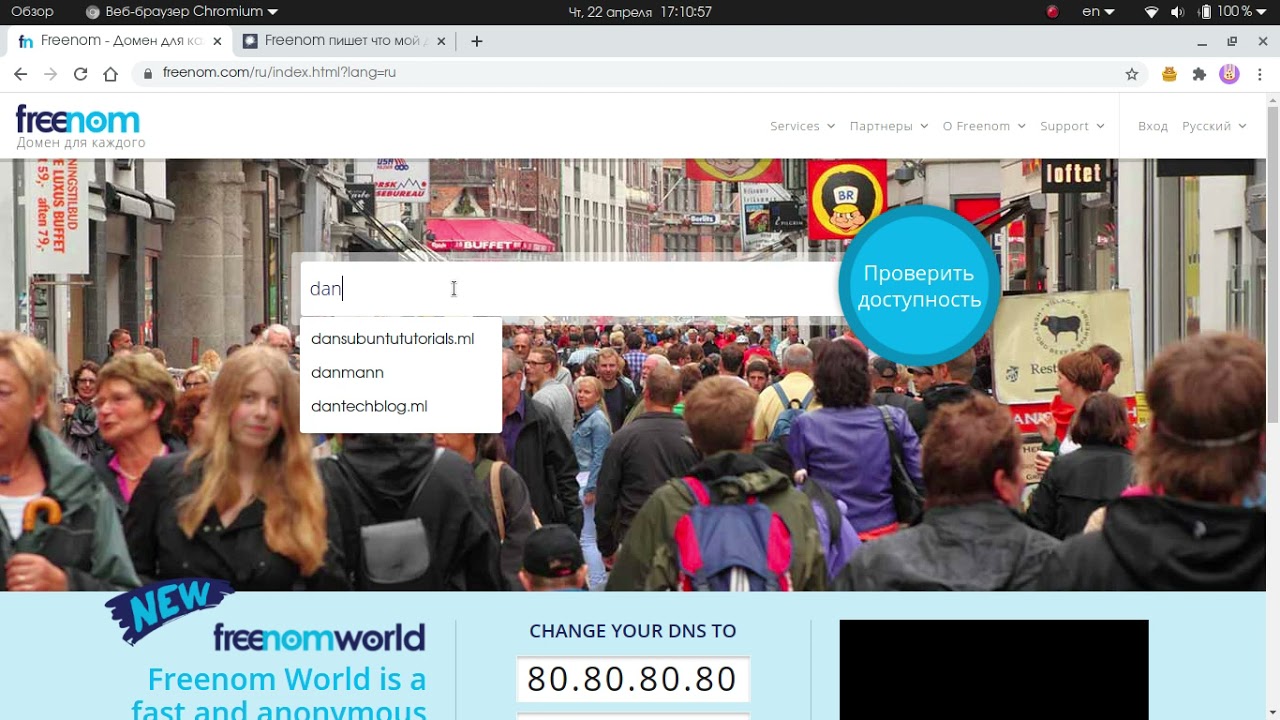1280x720 pixels.
Task: Open the browser home page
Action: point(110,73)
